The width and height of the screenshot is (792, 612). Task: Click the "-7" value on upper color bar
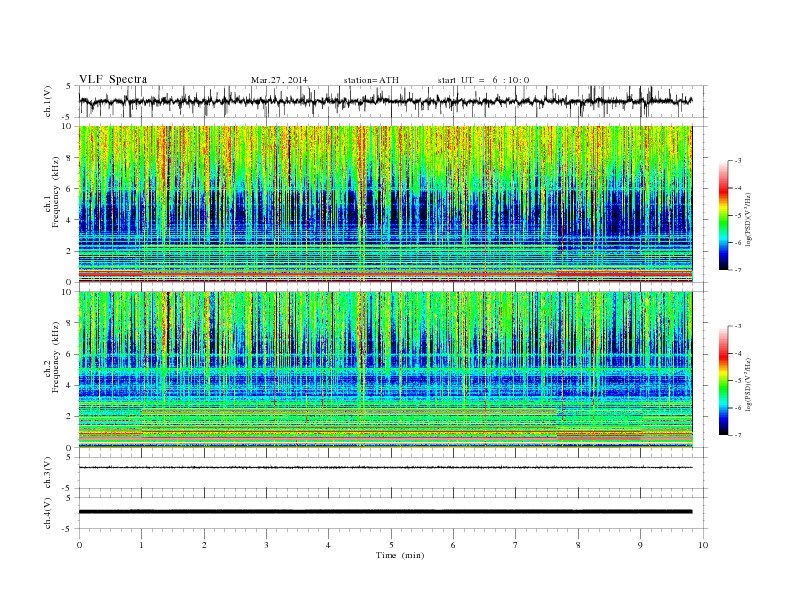point(737,270)
